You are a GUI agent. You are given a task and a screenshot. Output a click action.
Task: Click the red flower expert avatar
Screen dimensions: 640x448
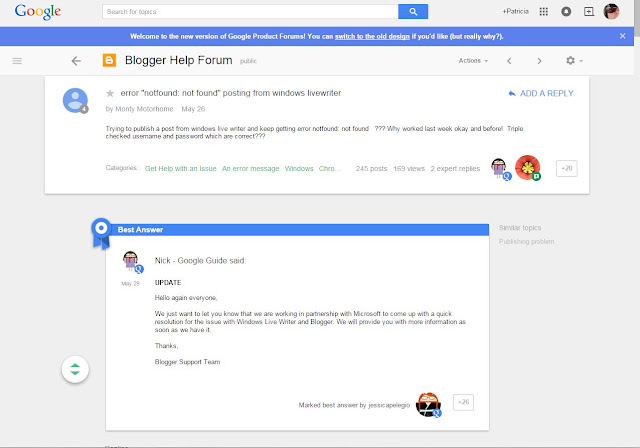pos(528,168)
